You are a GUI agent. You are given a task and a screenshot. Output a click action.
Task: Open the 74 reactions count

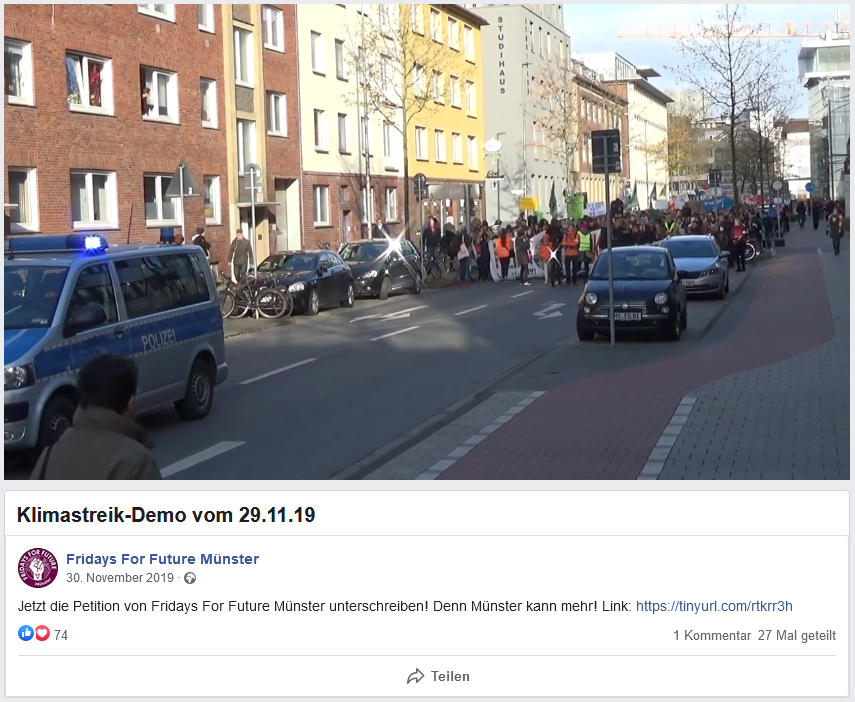[x=61, y=635]
